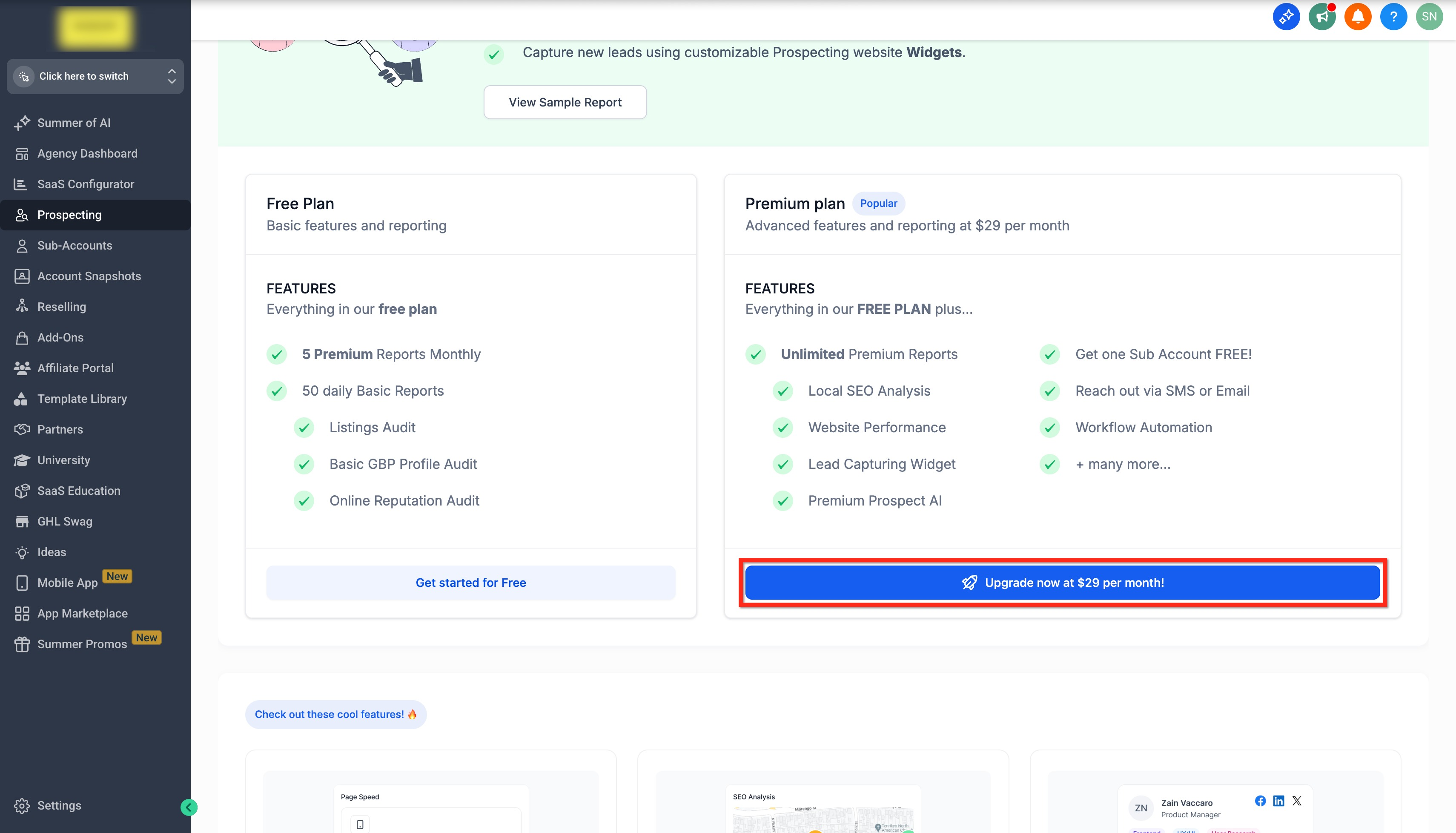Click Get started for Free button
Image resolution: width=1456 pixels, height=833 pixels.
[471, 583]
